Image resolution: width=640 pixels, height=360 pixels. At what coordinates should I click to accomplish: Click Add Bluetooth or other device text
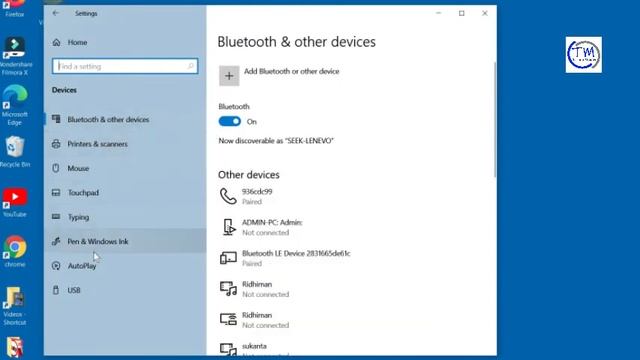(291, 71)
